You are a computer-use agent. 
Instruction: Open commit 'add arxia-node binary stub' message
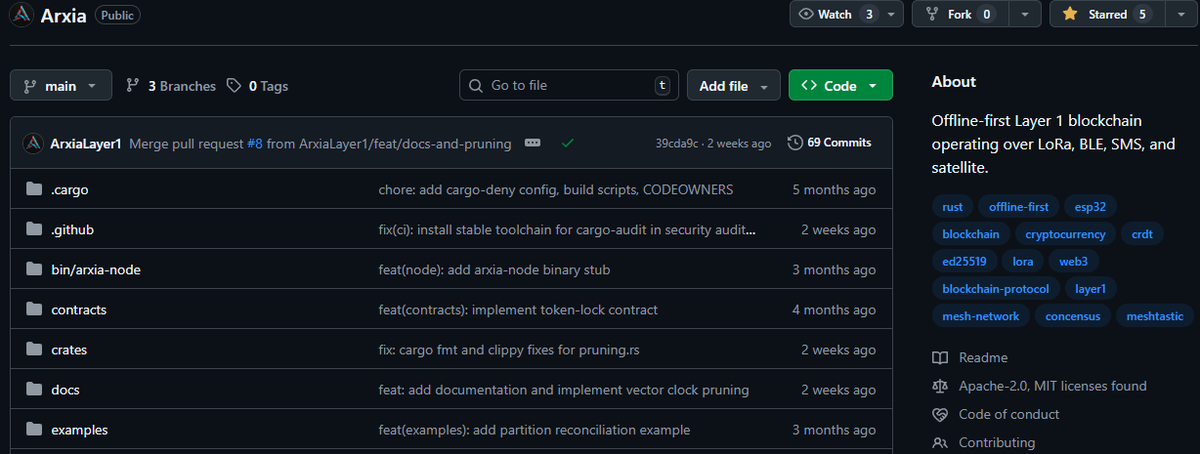[x=494, y=270]
